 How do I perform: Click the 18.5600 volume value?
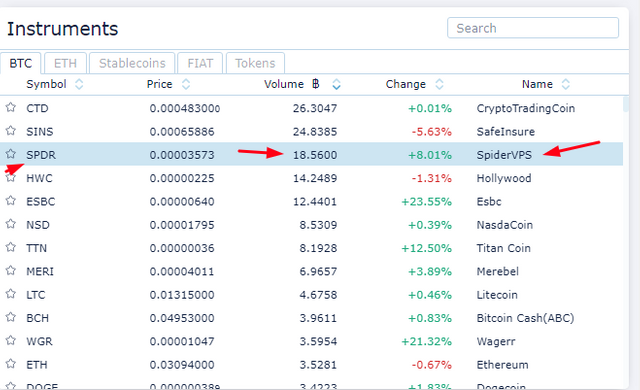315,155
